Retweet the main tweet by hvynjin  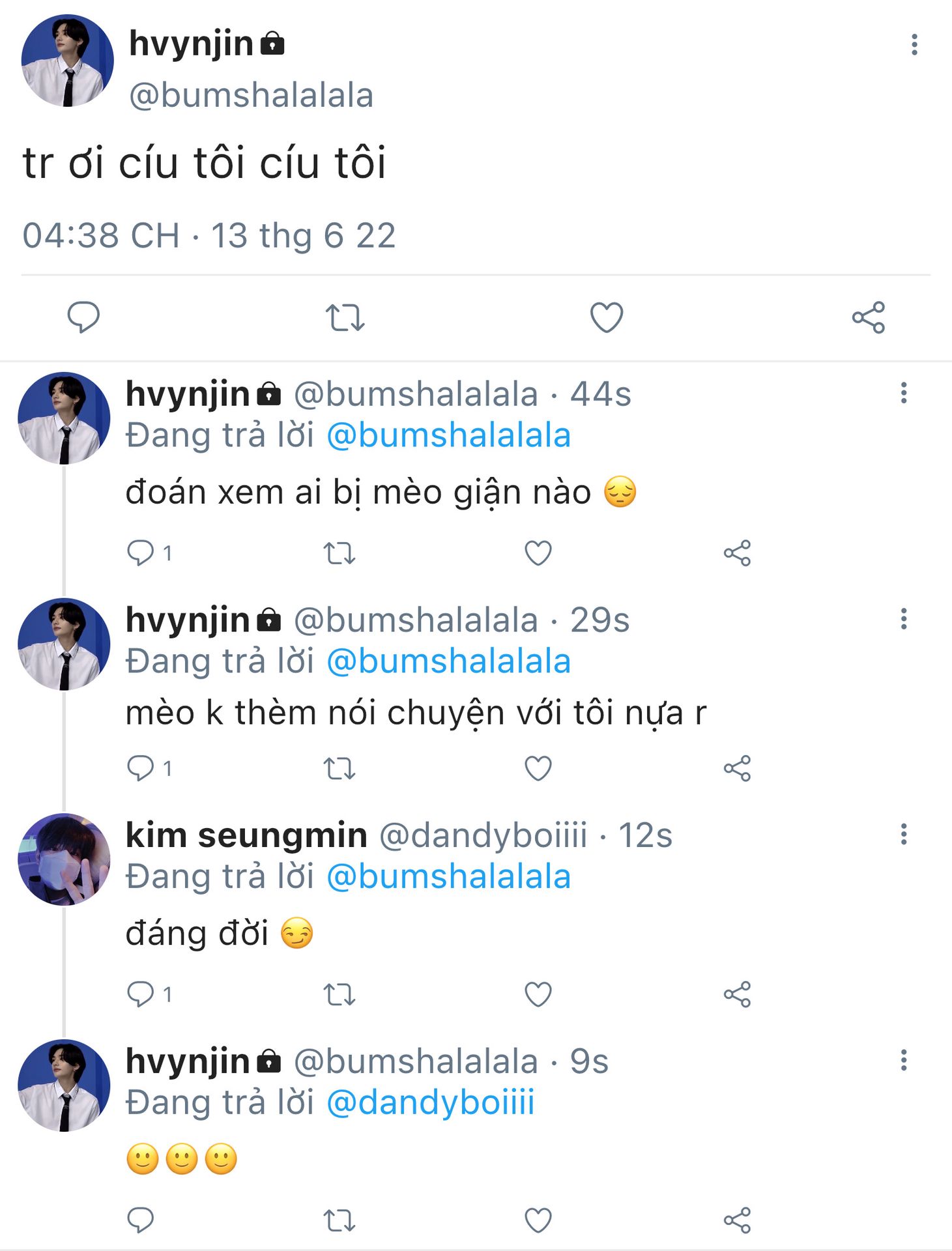coord(345,317)
